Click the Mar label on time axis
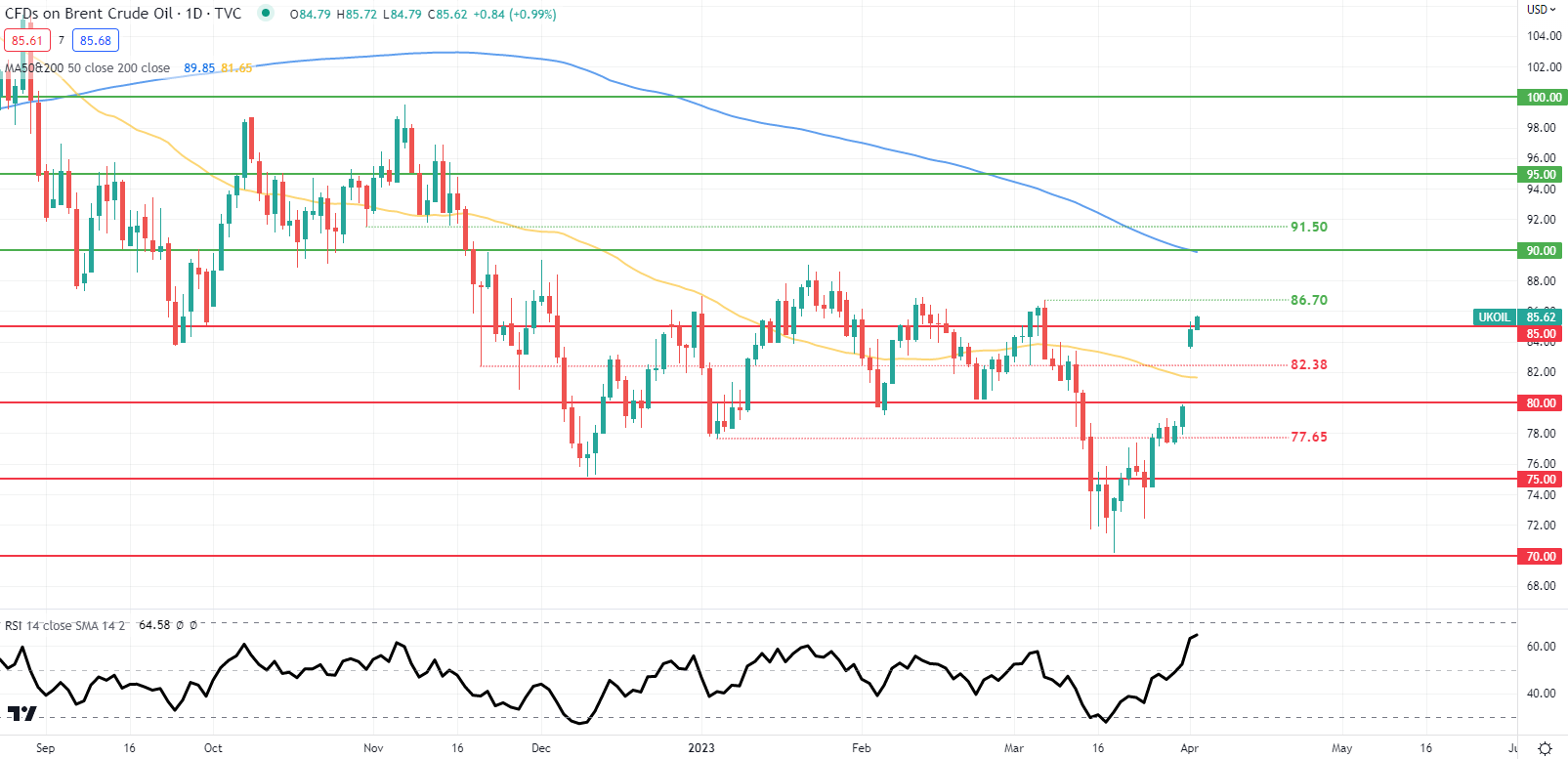This screenshot has width=1568, height=759. pos(1014,748)
